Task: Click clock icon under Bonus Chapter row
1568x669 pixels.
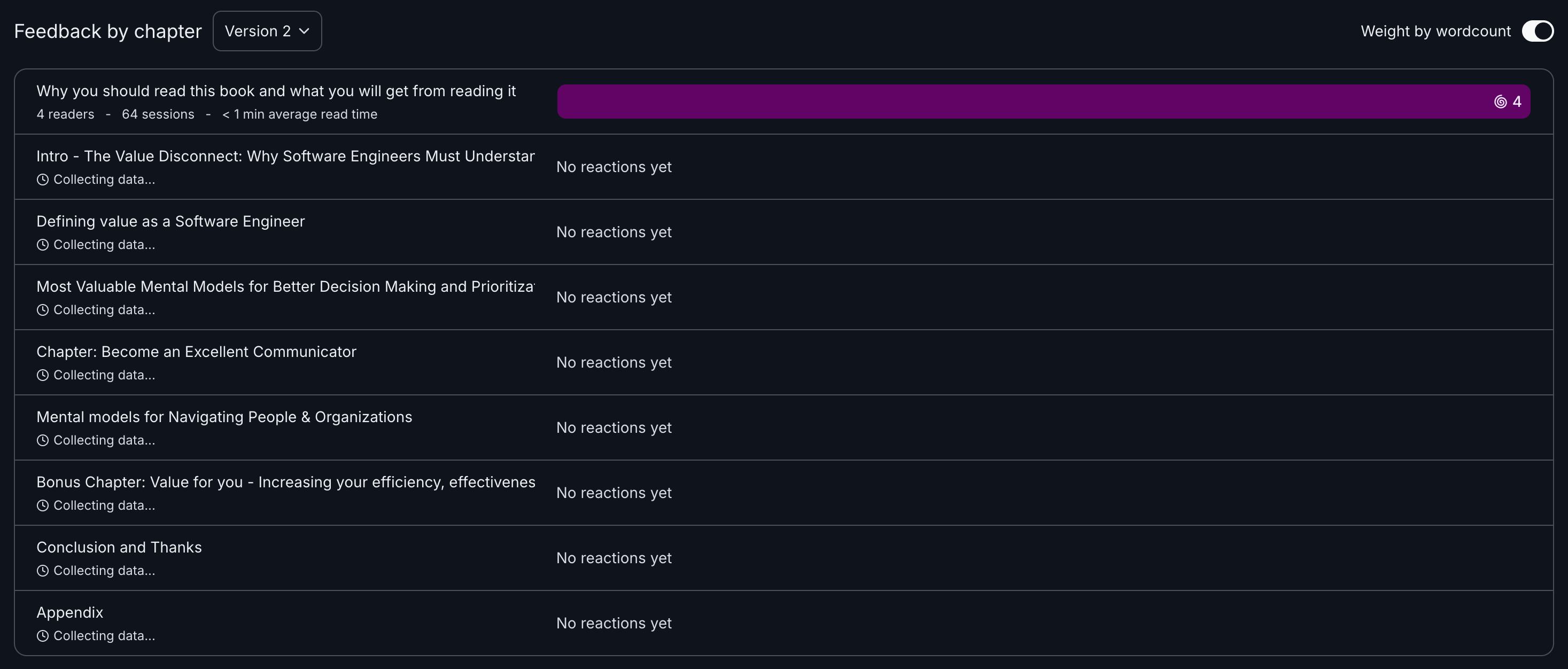Action: (x=43, y=505)
